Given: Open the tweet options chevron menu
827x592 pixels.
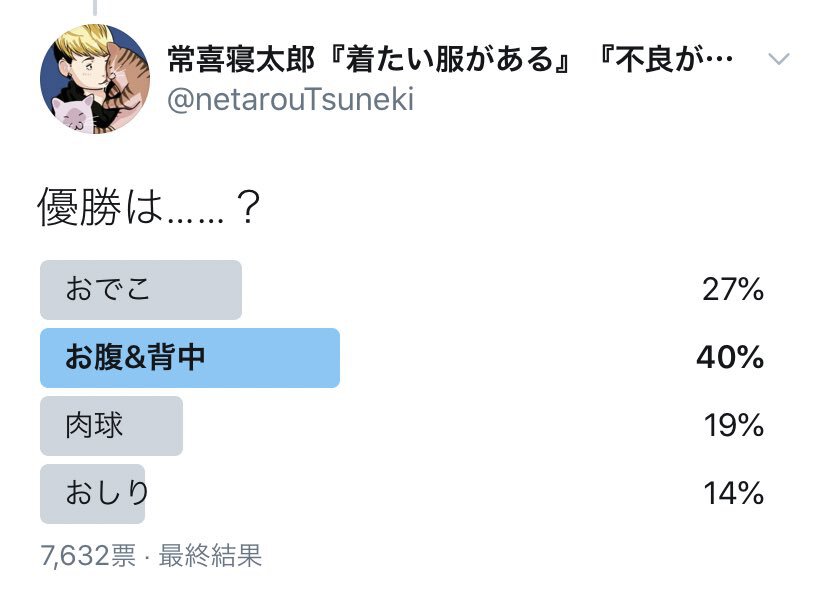Looking at the screenshot, I should click(778, 60).
